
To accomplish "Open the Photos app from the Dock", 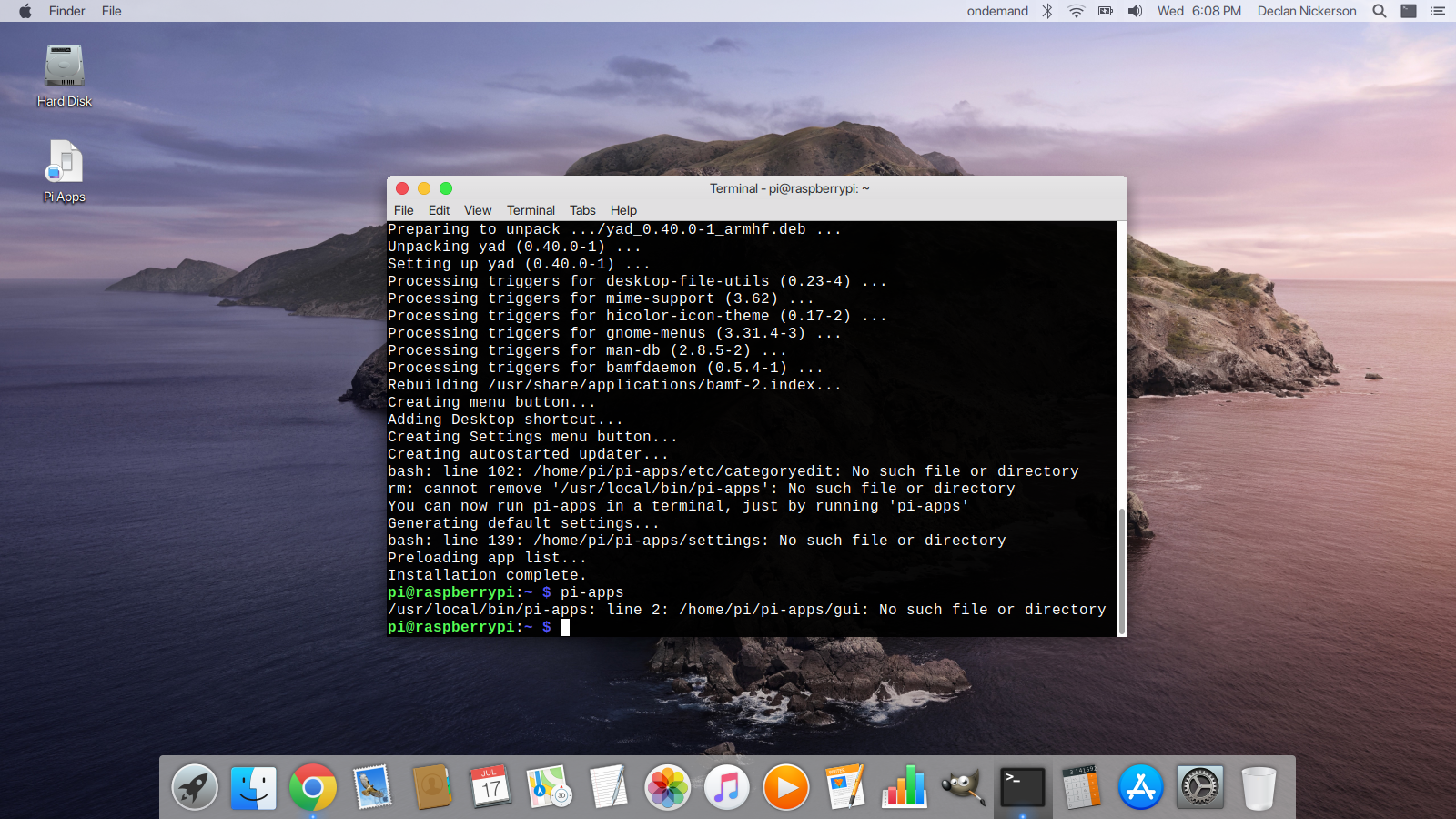I will (x=668, y=787).
